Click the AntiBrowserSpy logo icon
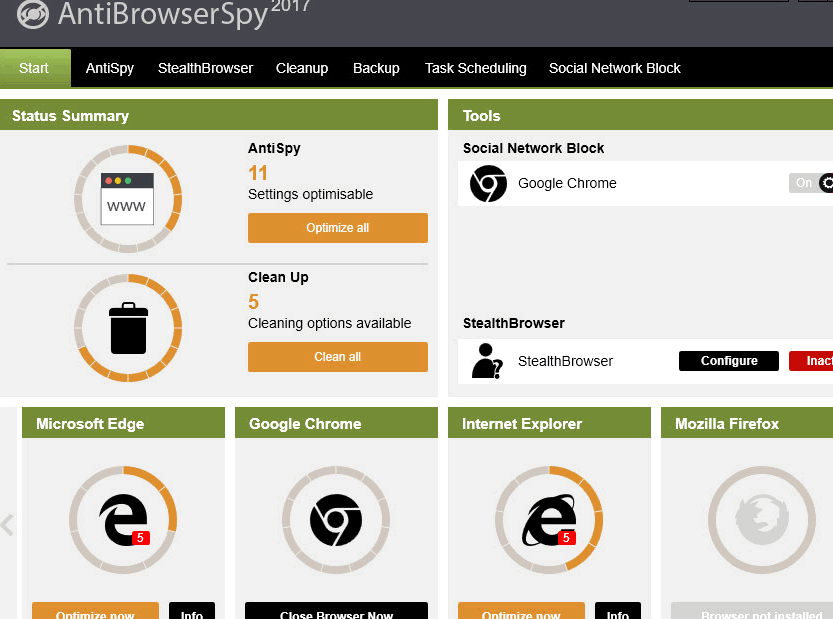833x619 pixels. click(x=32, y=14)
